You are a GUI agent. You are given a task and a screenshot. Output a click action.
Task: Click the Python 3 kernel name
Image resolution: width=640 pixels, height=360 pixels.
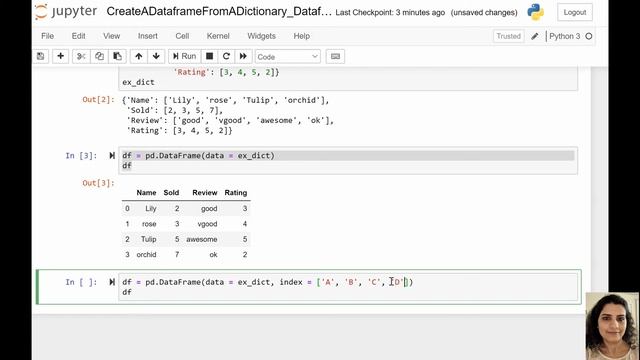pyautogui.click(x=564, y=36)
